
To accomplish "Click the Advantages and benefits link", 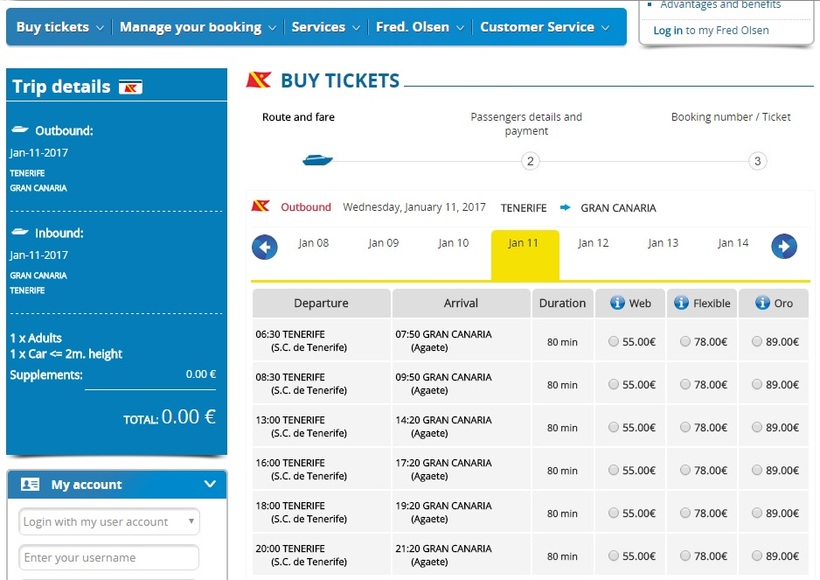I will 720,5.
